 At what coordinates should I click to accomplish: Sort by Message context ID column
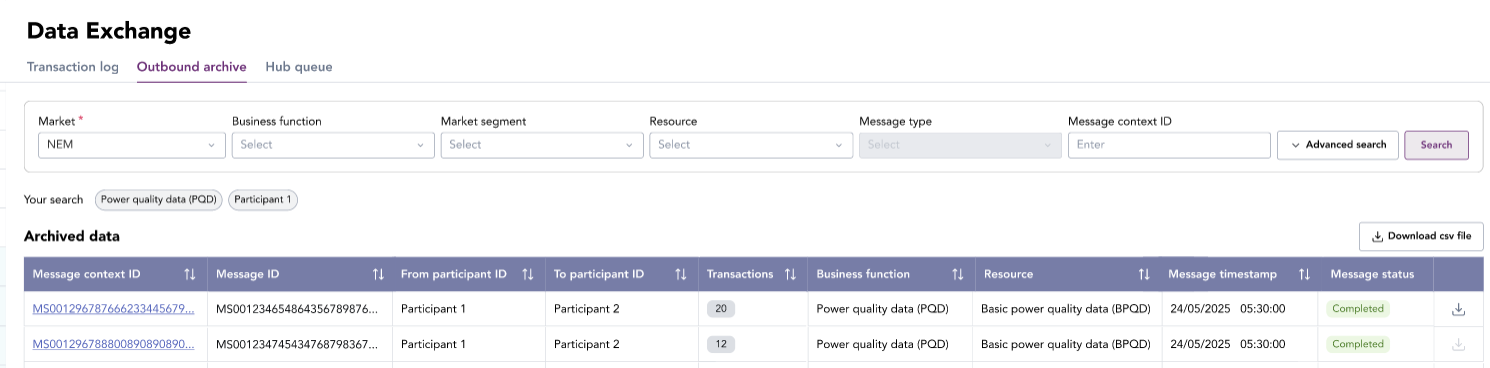(190, 274)
